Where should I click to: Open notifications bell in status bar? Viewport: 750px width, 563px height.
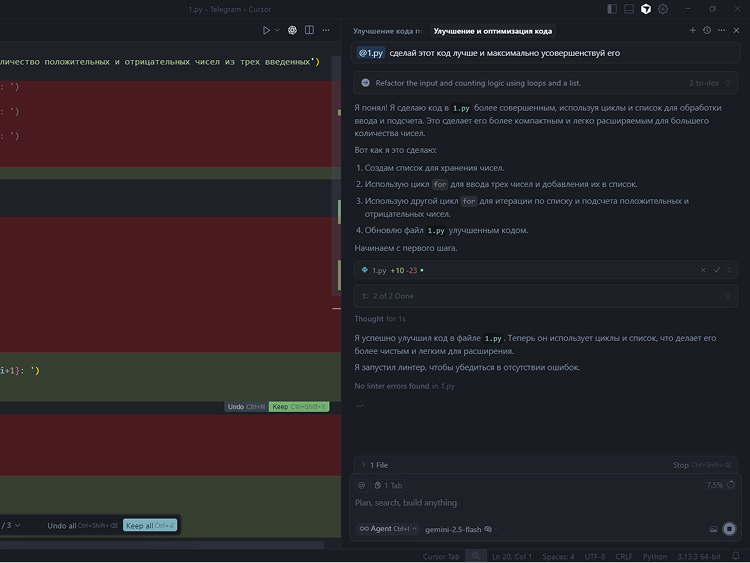[736, 556]
